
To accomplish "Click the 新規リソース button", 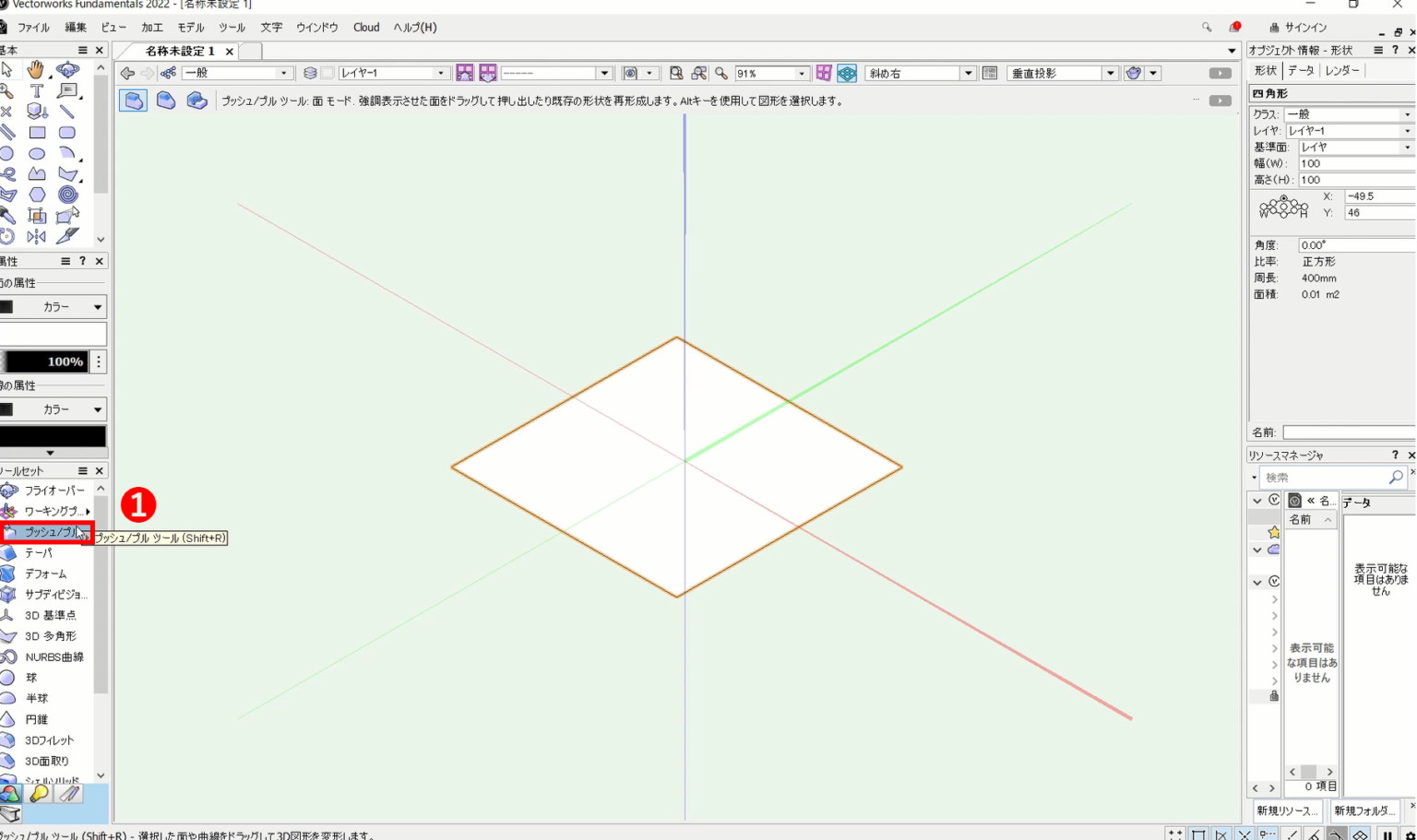I will pyautogui.click(x=1286, y=810).
